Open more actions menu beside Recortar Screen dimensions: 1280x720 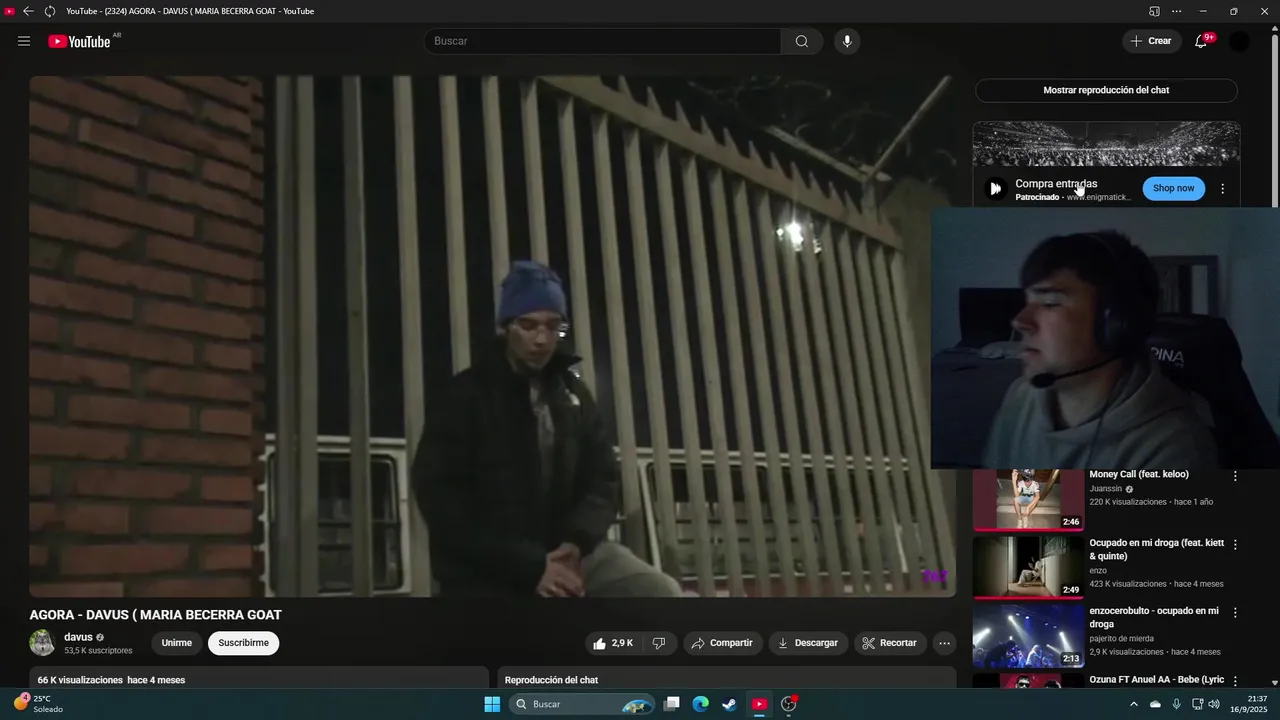tap(944, 643)
